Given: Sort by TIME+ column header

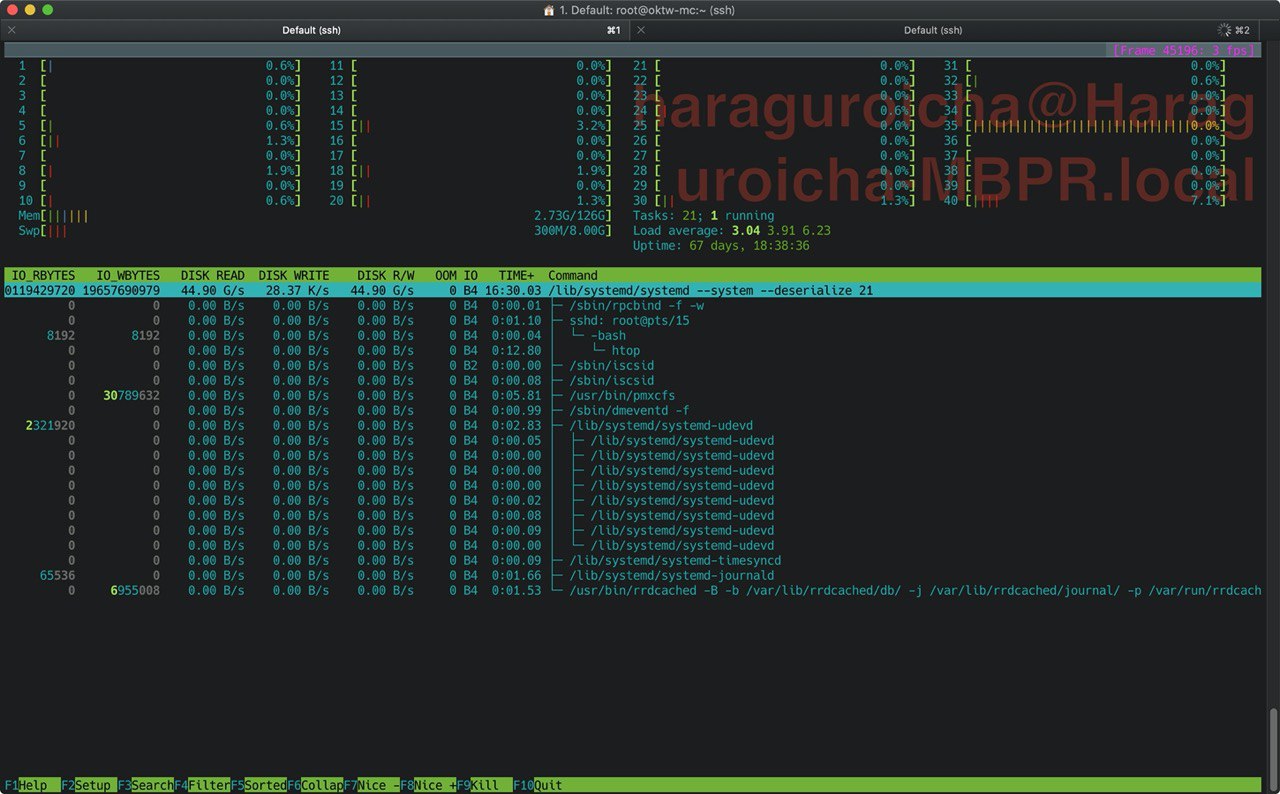Looking at the screenshot, I should pos(517,275).
